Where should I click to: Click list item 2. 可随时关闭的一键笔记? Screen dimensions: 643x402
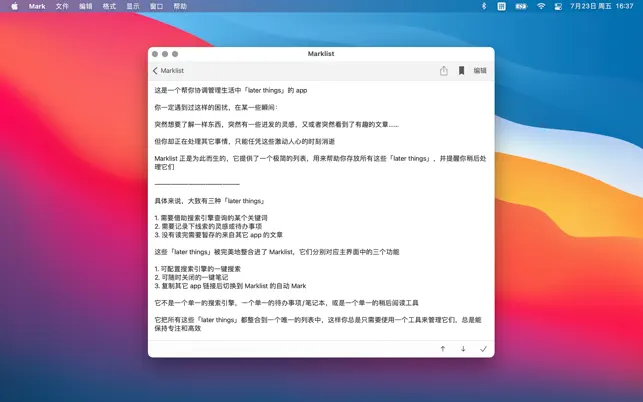click(x=191, y=277)
